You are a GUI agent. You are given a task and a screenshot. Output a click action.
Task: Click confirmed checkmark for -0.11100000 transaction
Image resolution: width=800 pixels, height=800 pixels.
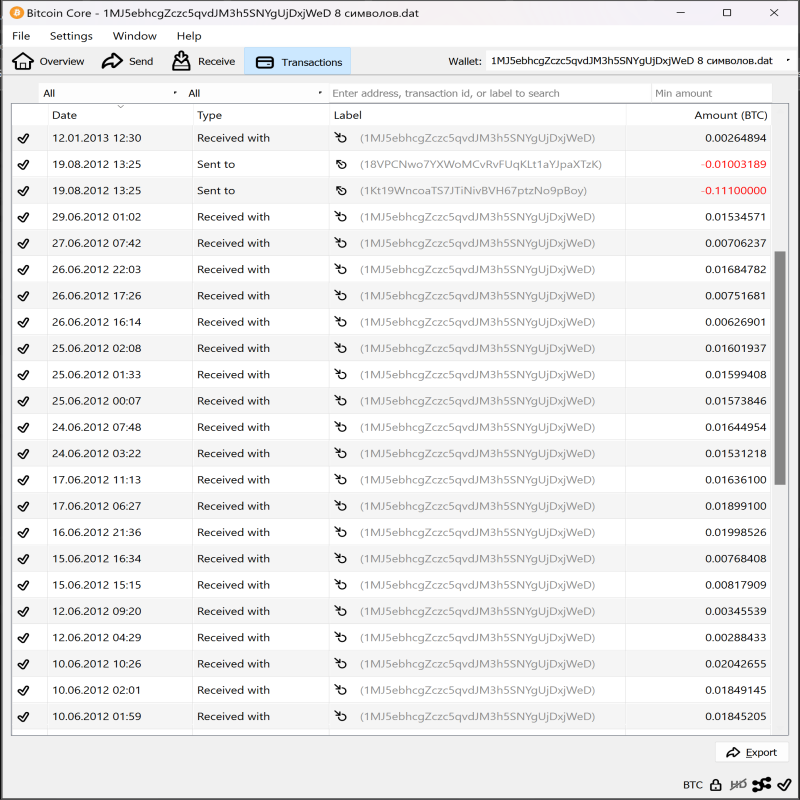pyautogui.click(x=23, y=191)
